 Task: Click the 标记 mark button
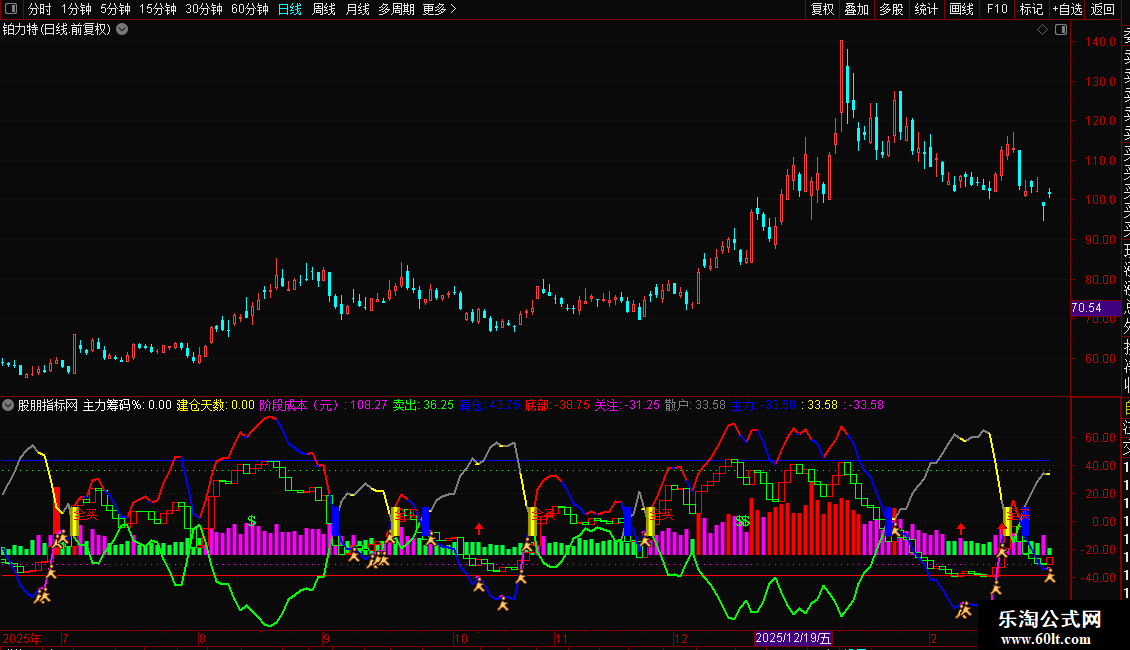tap(1031, 9)
